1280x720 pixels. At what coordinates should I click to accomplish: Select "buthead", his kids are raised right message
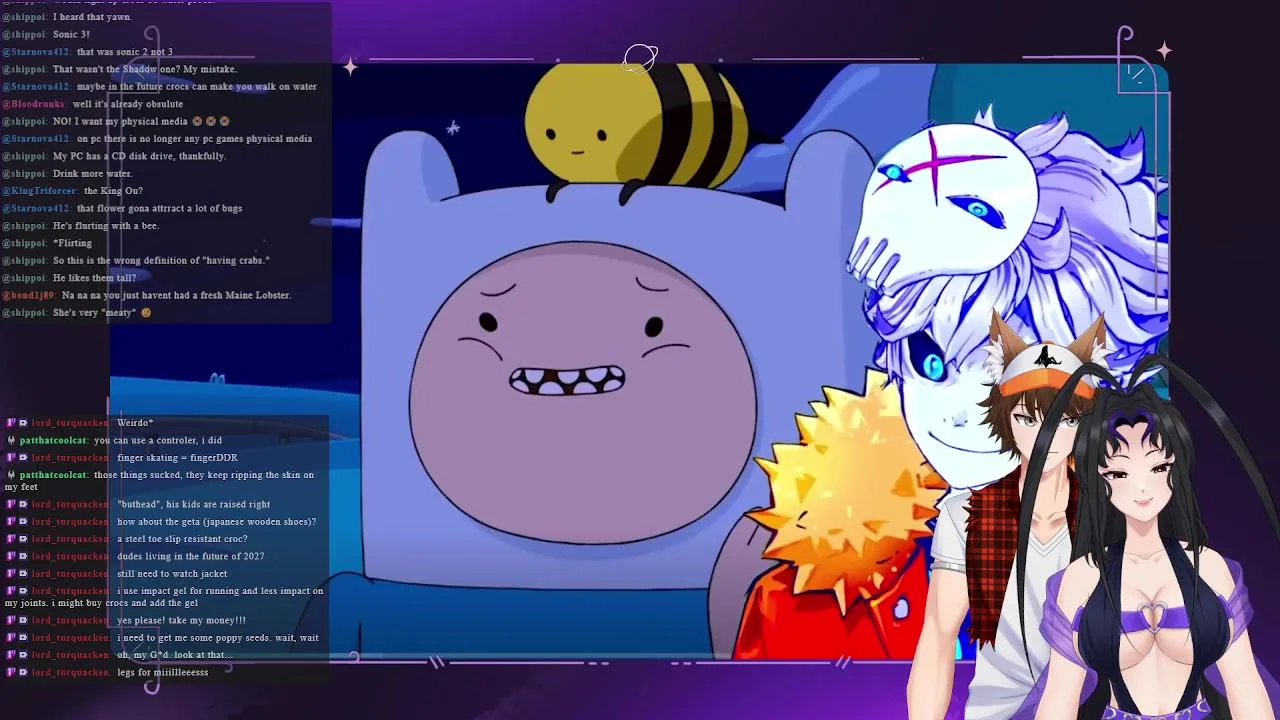[x=193, y=505]
